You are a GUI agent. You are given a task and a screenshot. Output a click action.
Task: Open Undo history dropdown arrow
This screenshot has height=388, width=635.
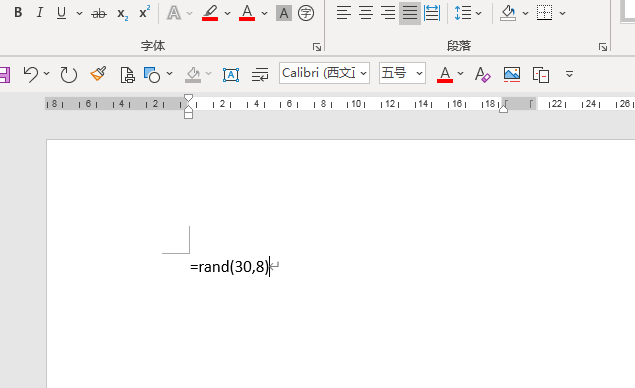click(47, 73)
